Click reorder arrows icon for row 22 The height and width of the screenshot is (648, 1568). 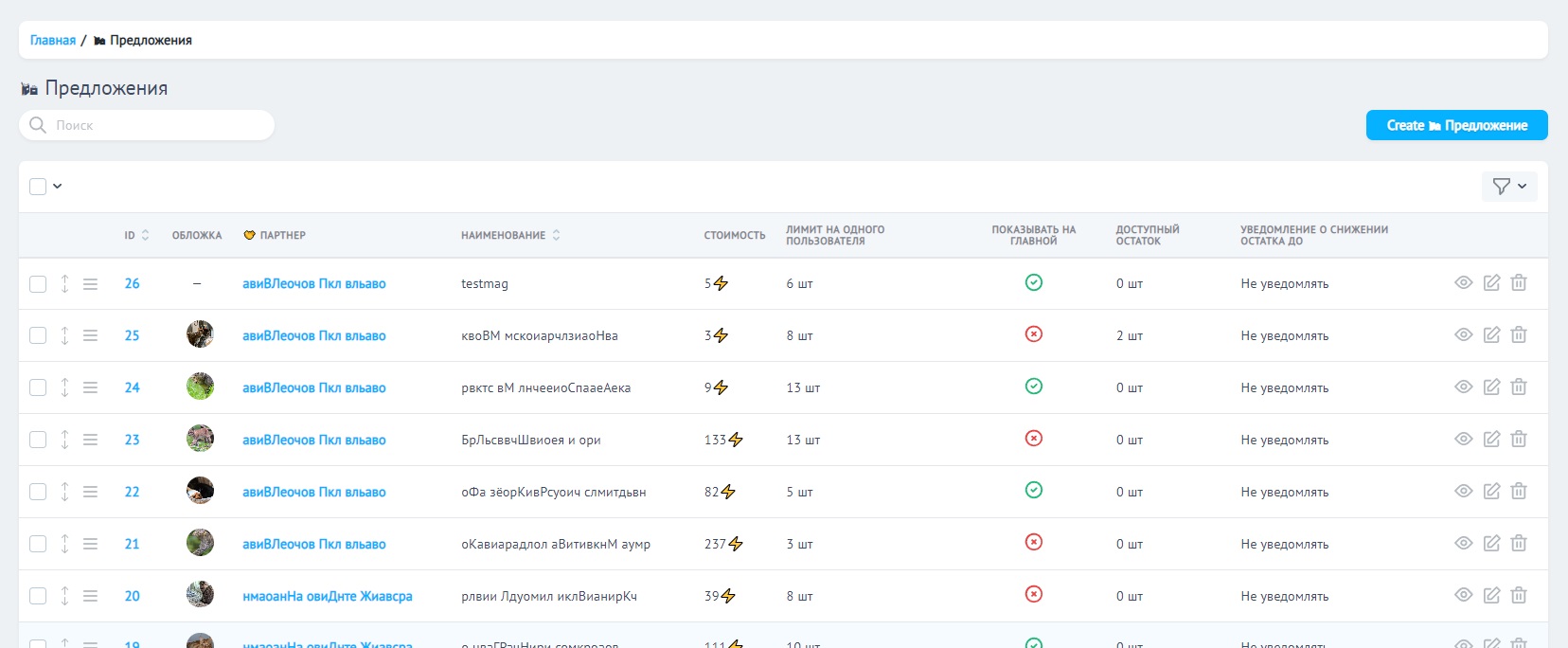[64, 492]
